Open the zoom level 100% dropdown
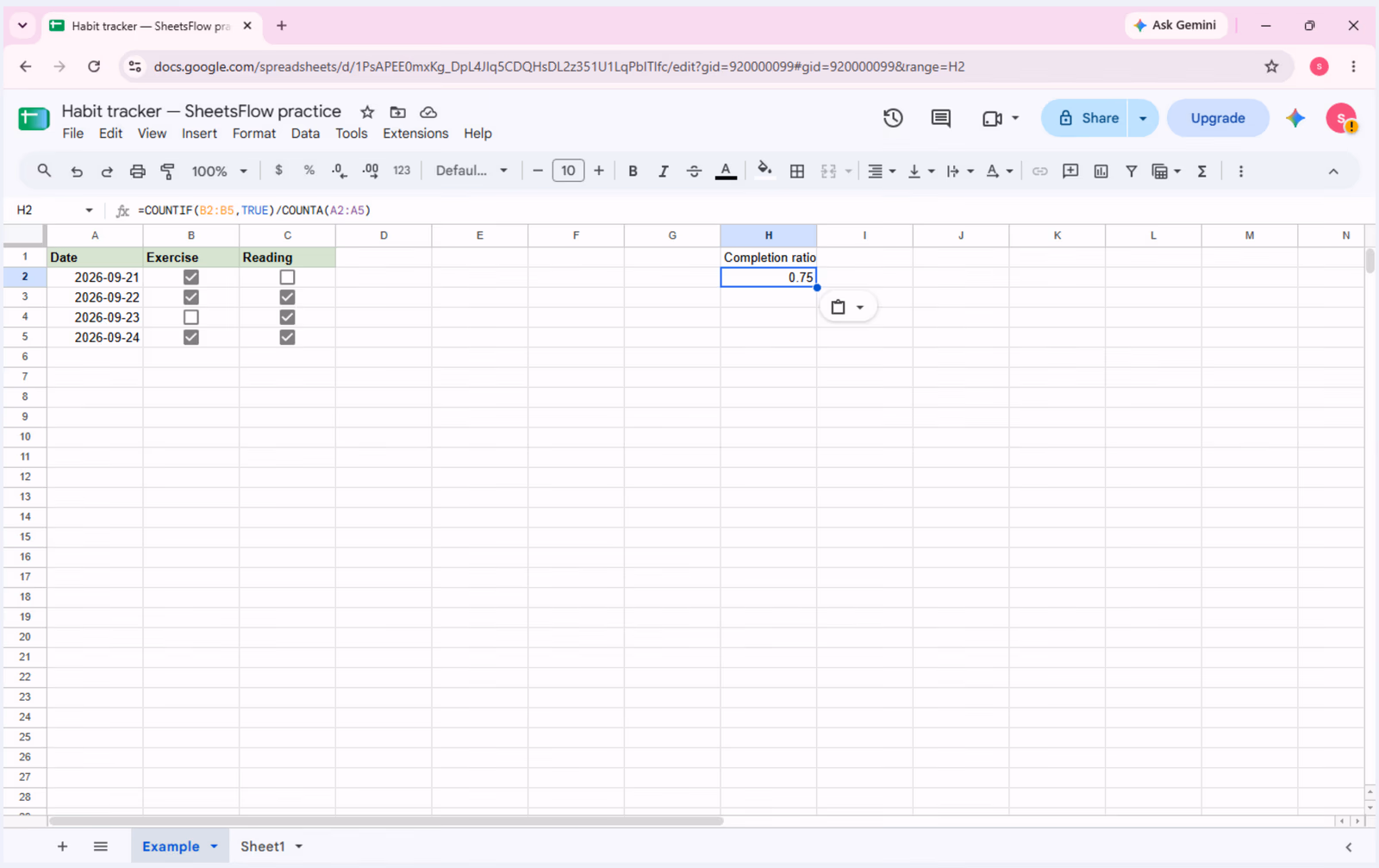Viewport: 1379px width, 868px height. click(220, 172)
